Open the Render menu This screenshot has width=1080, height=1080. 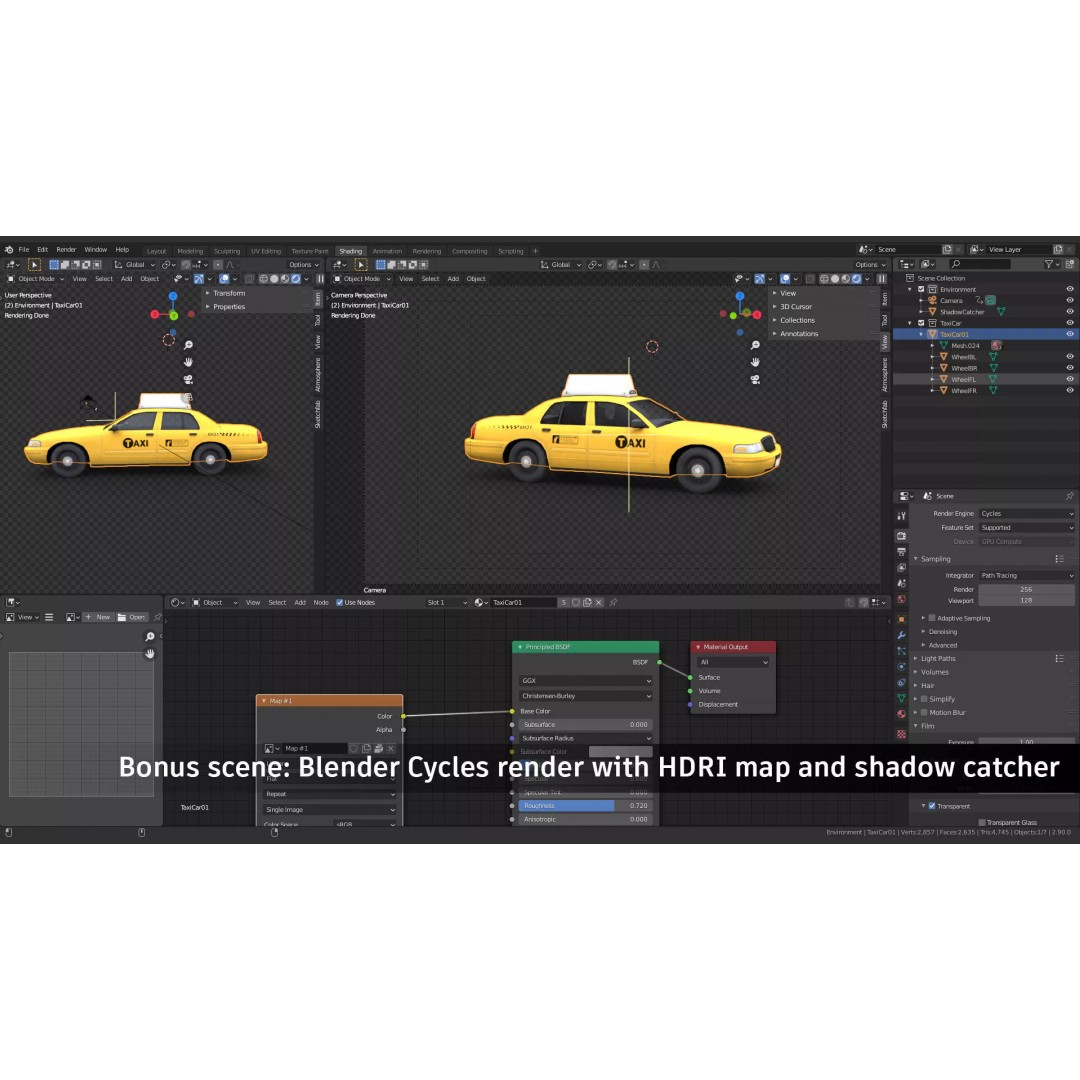click(x=66, y=250)
